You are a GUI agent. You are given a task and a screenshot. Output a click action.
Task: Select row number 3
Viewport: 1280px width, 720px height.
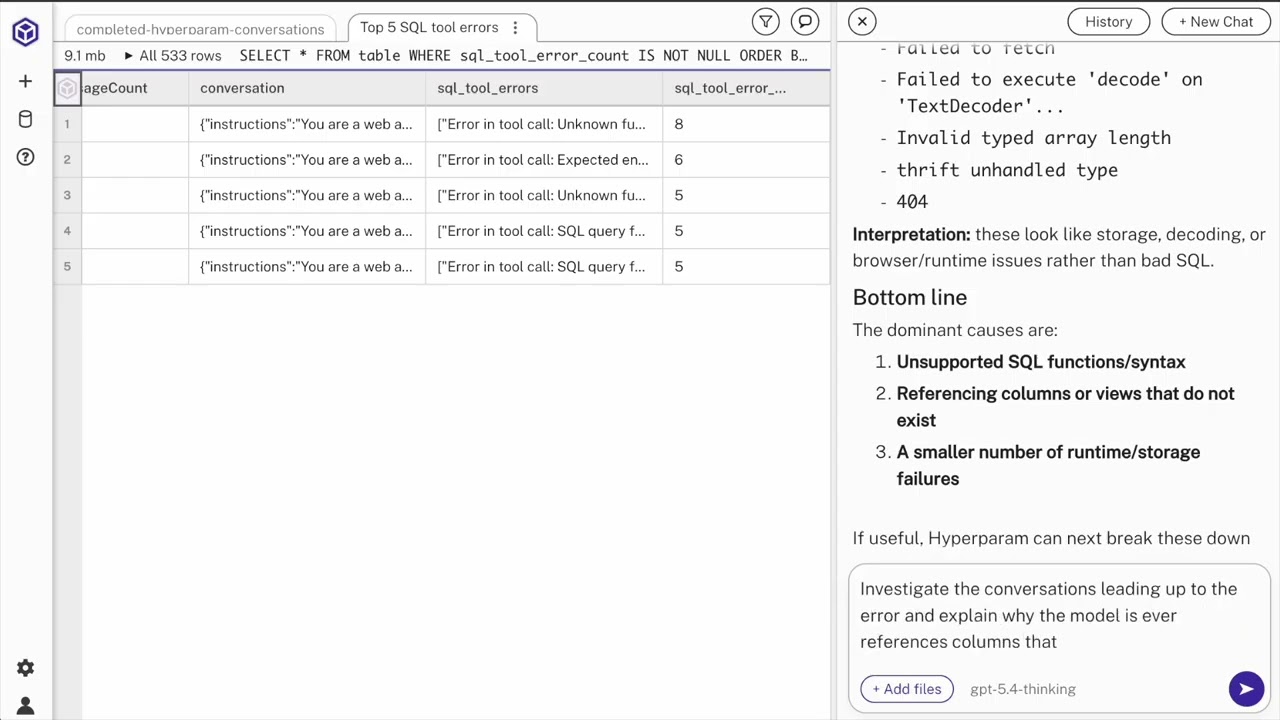point(67,195)
